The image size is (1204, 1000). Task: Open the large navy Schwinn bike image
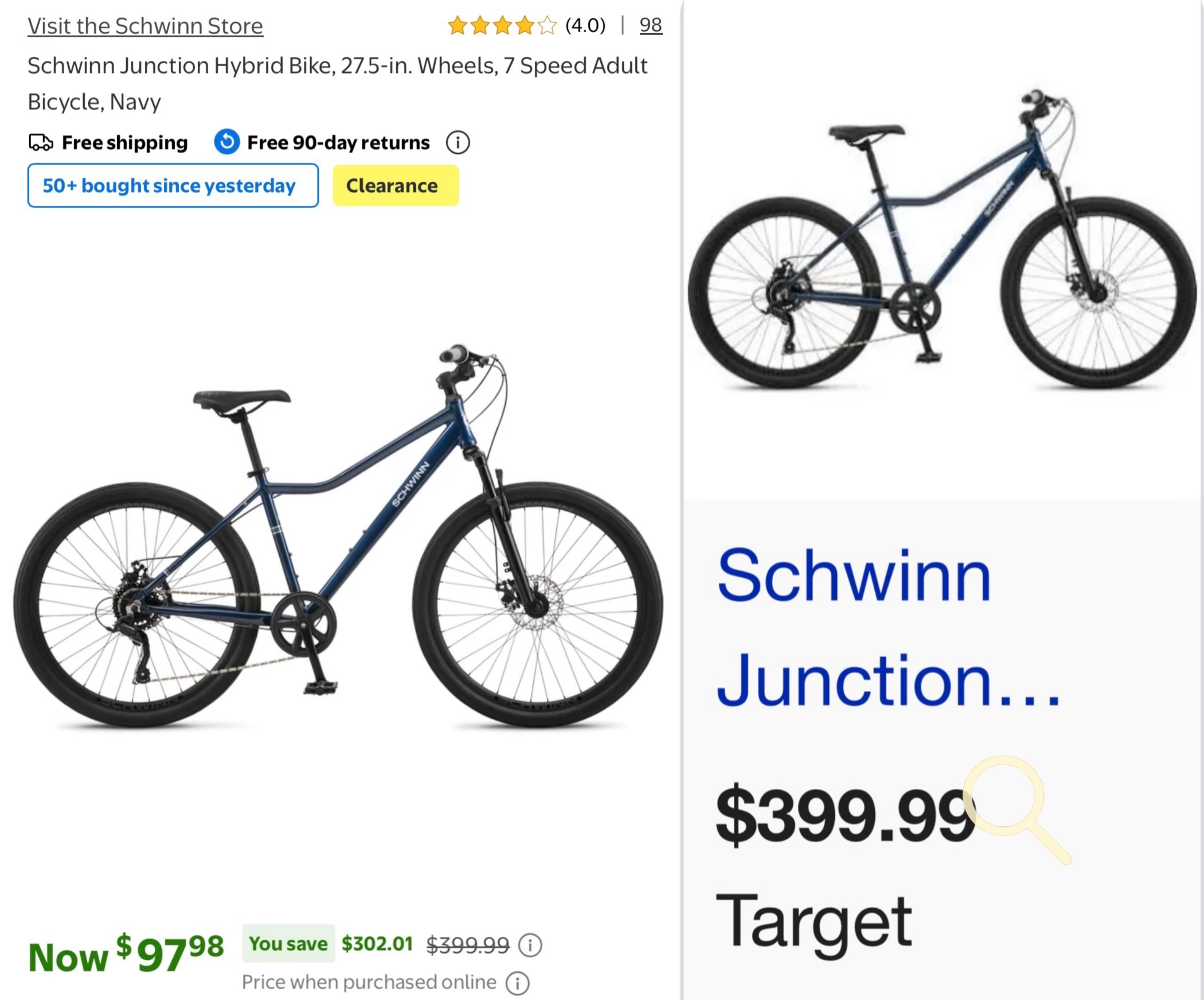coord(338,537)
